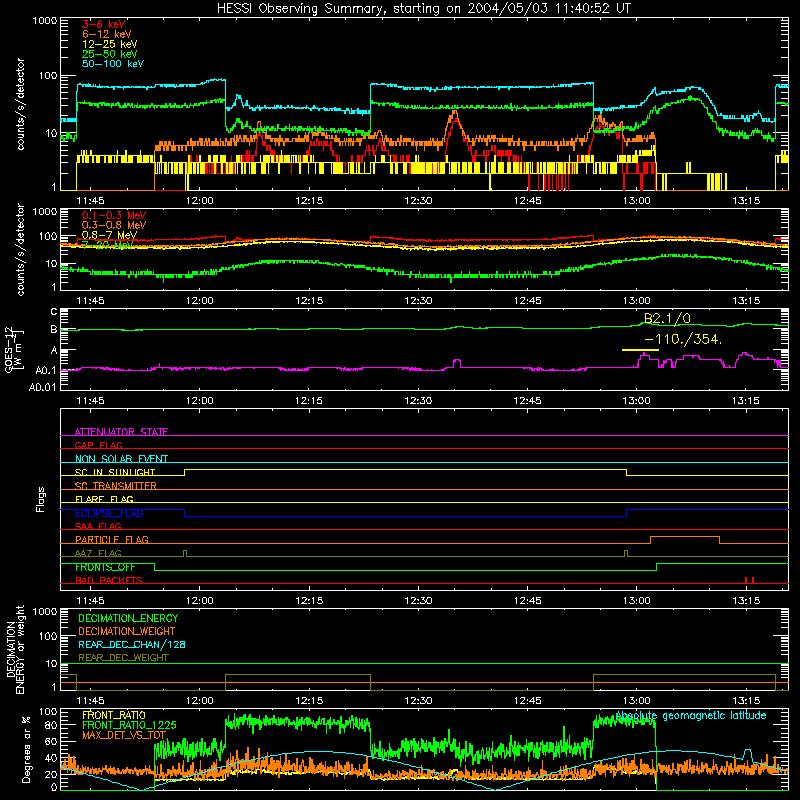Click the SC_IN_SUNLIGHT flag label
Screen dimensions: 800x800
point(115,472)
